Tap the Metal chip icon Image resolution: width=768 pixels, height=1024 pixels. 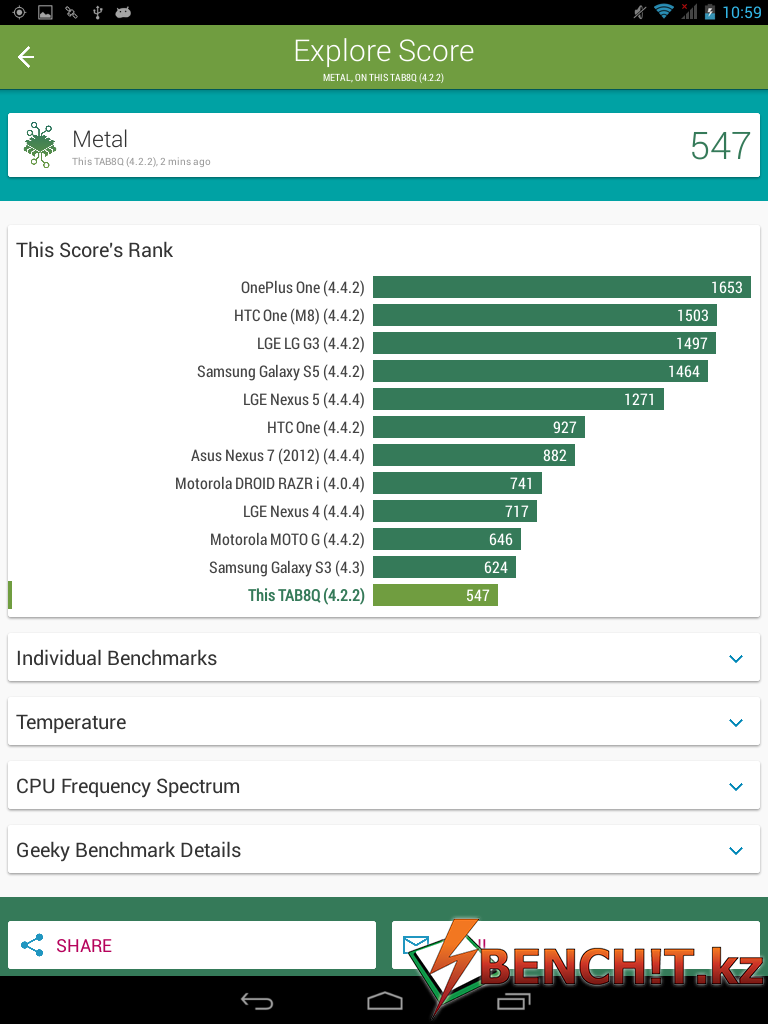tap(40, 144)
